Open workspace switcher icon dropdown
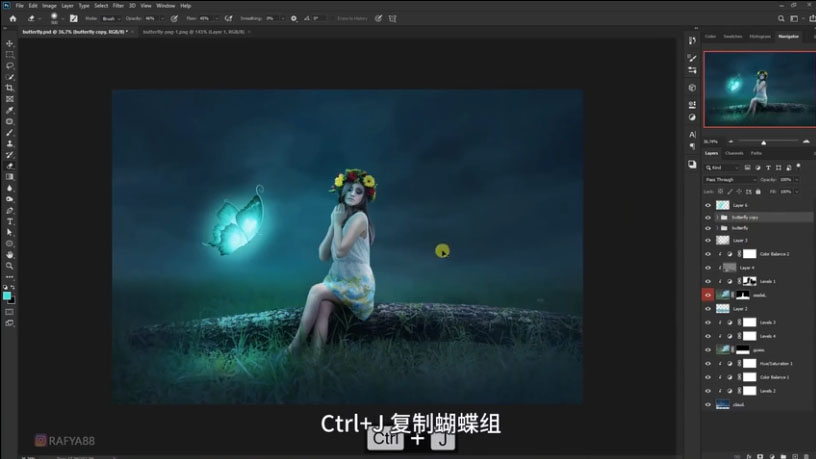Screen dimensions: 816x459 (794, 18)
